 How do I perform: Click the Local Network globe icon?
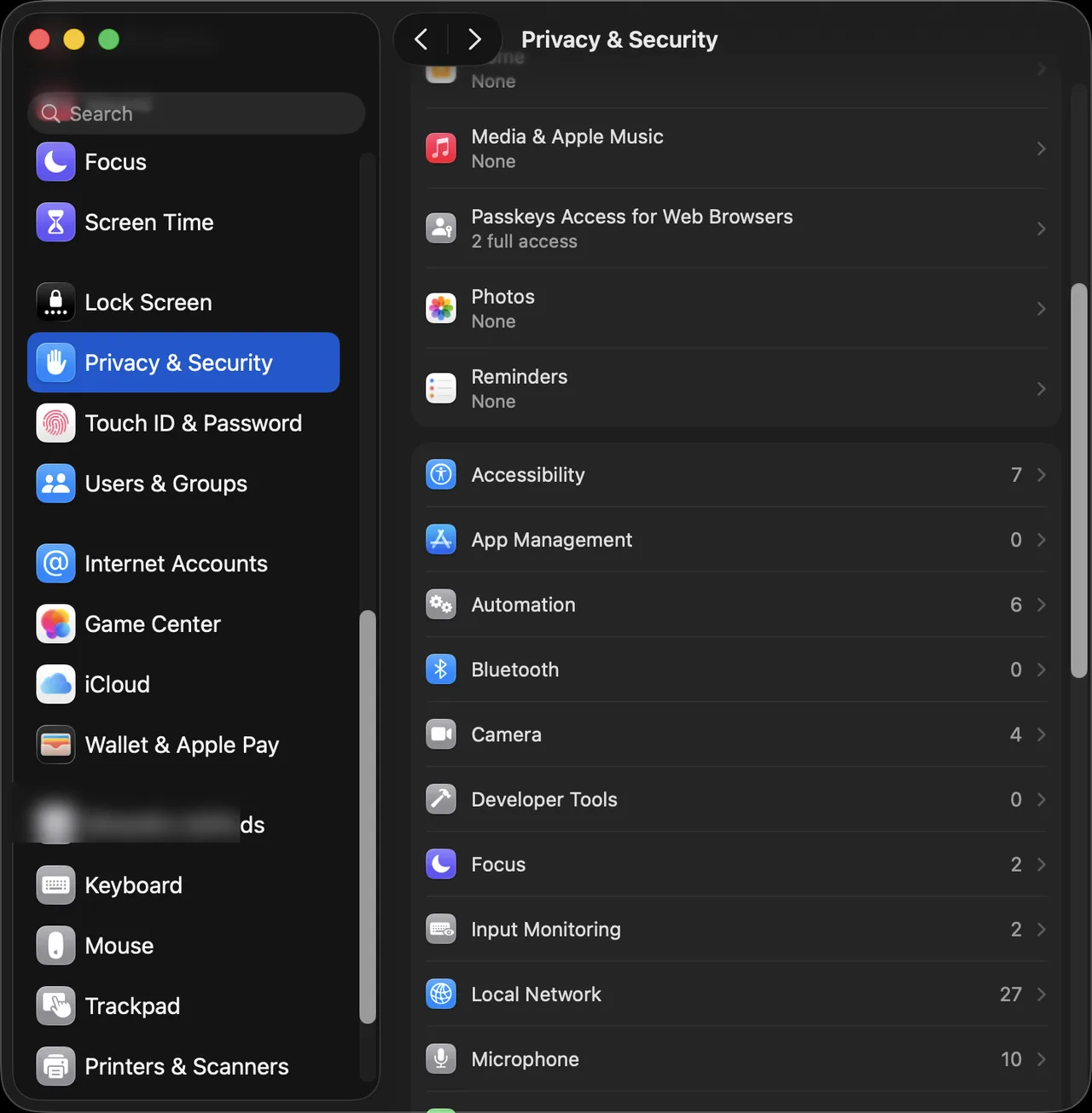(441, 994)
